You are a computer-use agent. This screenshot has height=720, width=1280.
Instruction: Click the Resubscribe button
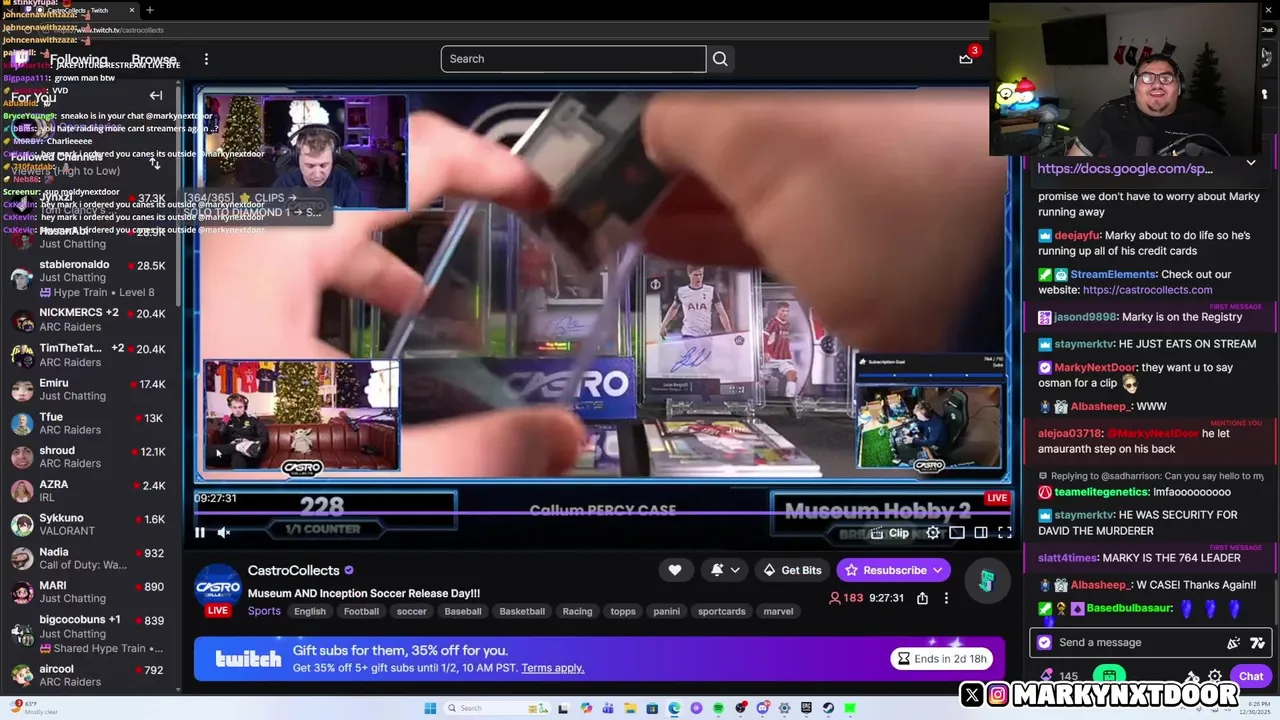click(x=894, y=570)
